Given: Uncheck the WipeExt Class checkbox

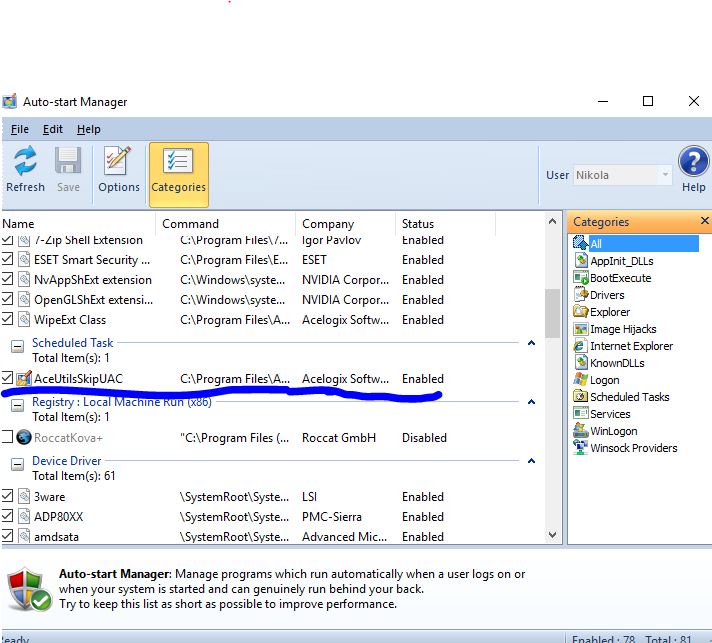Looking at the screenshot, I should [x=7, y=318].
